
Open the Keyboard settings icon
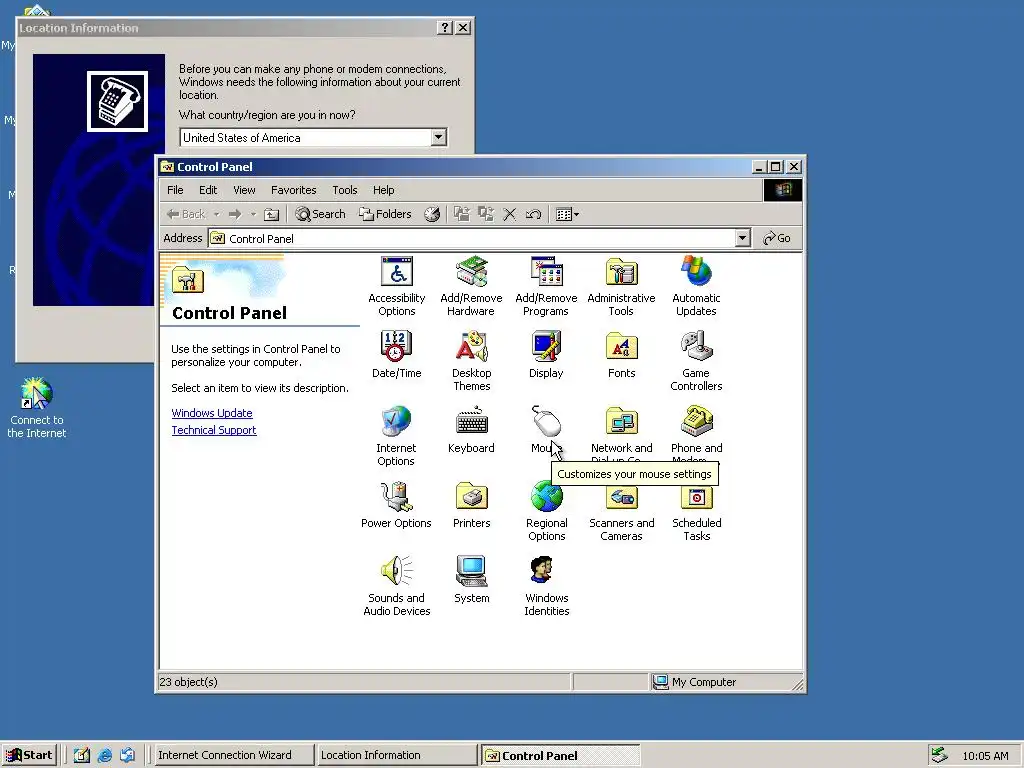coord(471,430)
